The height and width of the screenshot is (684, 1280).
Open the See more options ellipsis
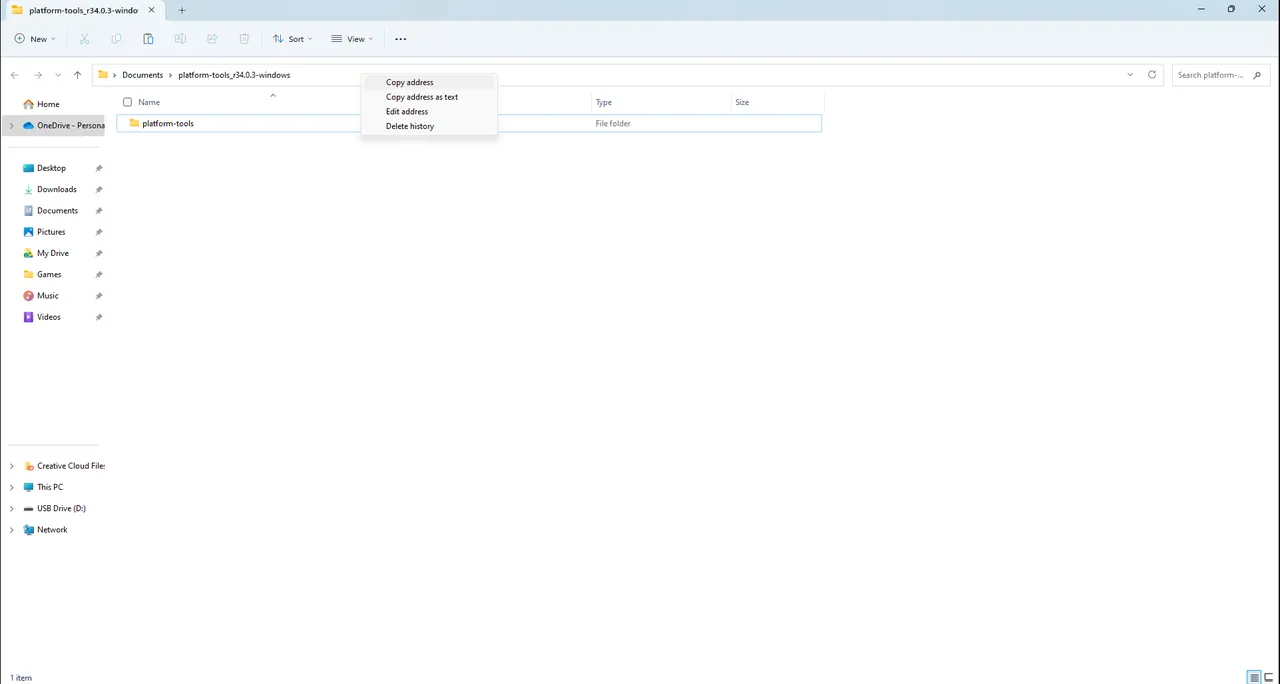[x=400, y=39]
